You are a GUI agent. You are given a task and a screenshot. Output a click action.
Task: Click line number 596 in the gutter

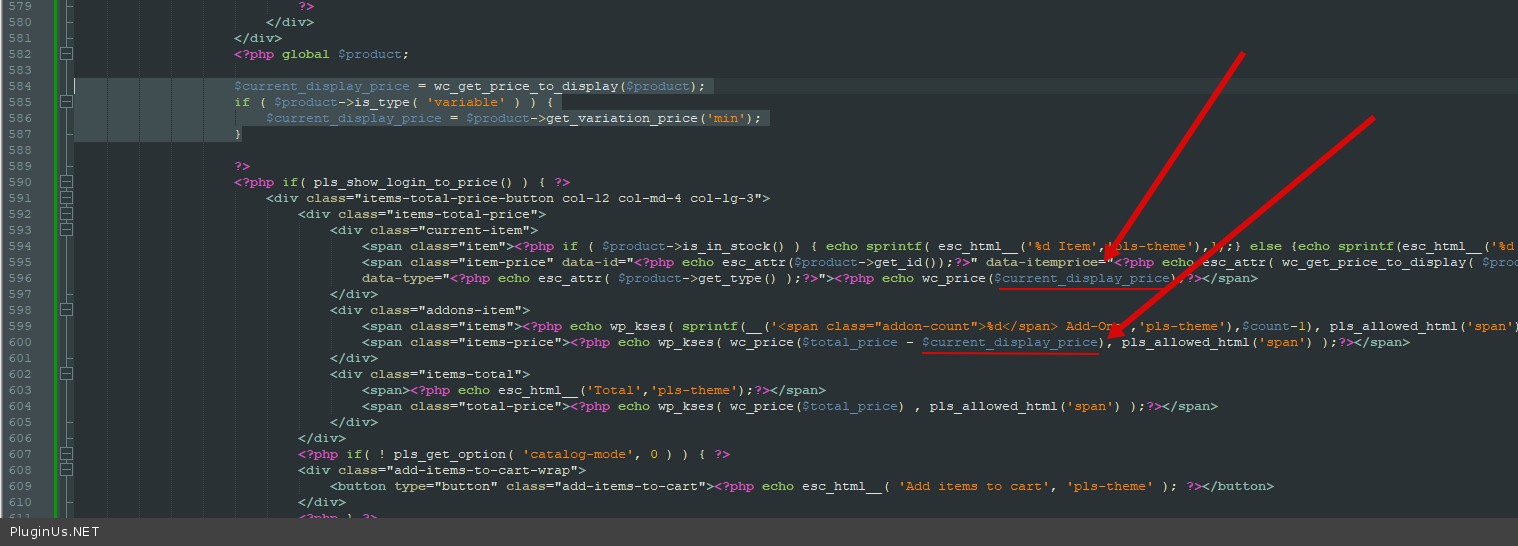point(19,278)
